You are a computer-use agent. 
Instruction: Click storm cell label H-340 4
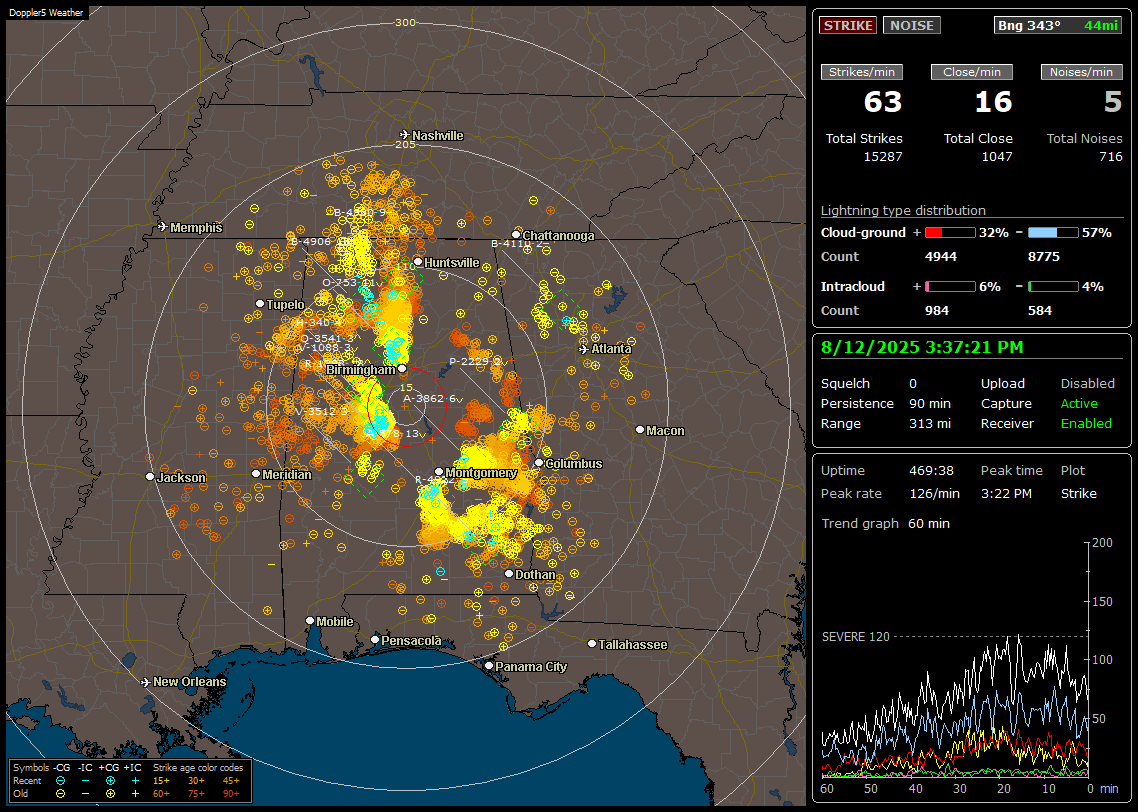(x=318, y=322)
